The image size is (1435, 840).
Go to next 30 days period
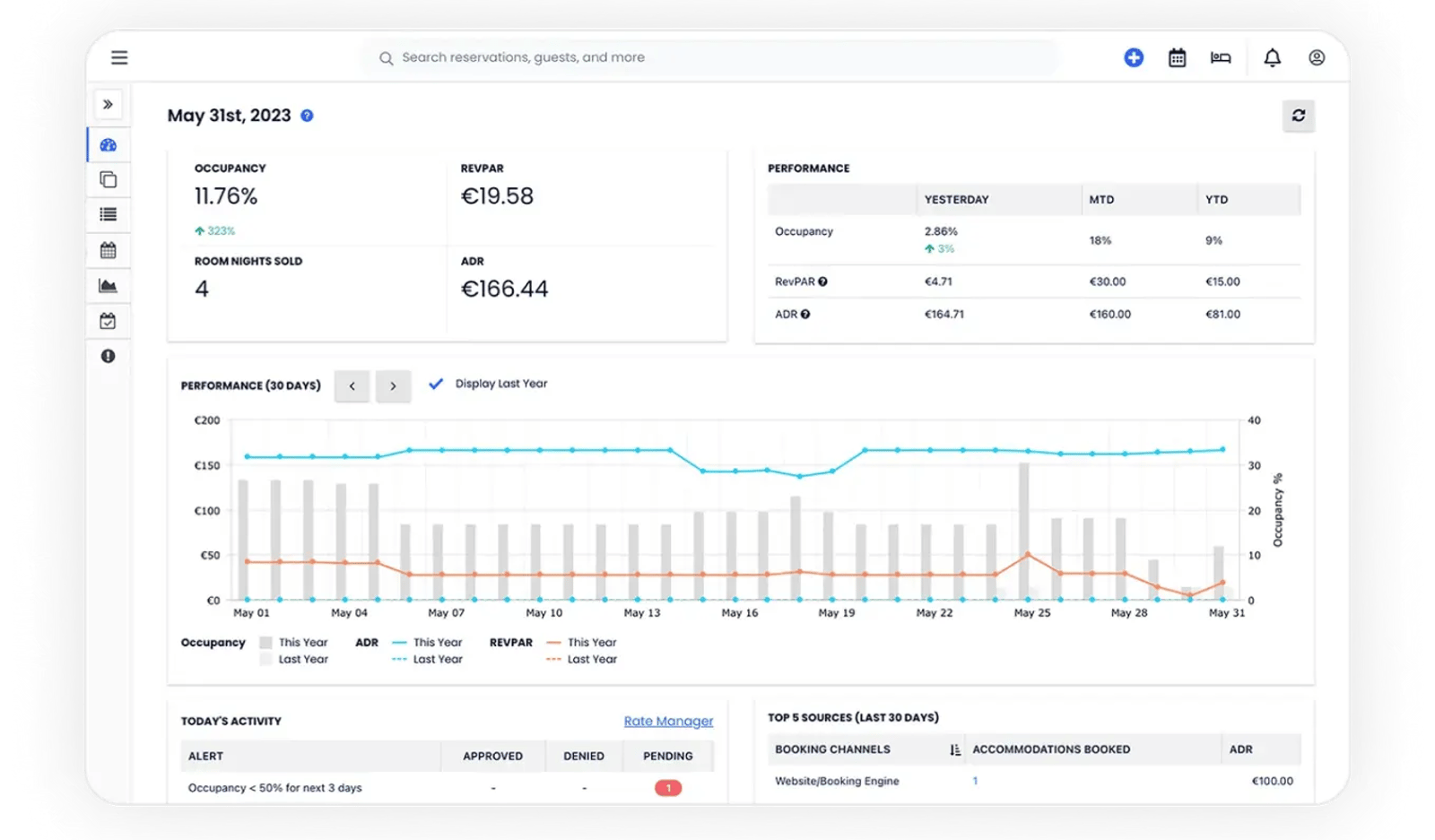point(393,385)
